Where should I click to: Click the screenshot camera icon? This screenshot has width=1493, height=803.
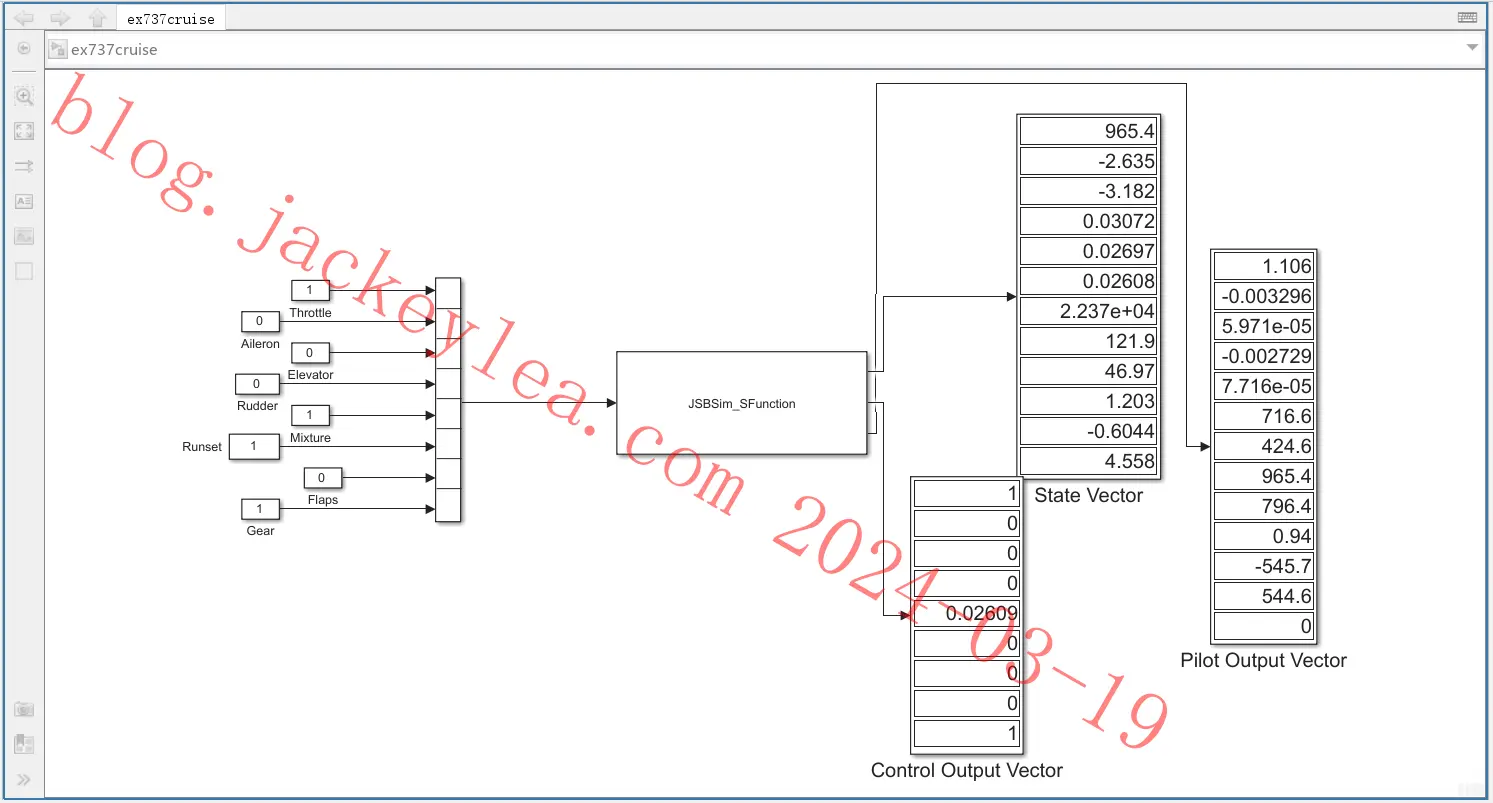coord(24,709)
